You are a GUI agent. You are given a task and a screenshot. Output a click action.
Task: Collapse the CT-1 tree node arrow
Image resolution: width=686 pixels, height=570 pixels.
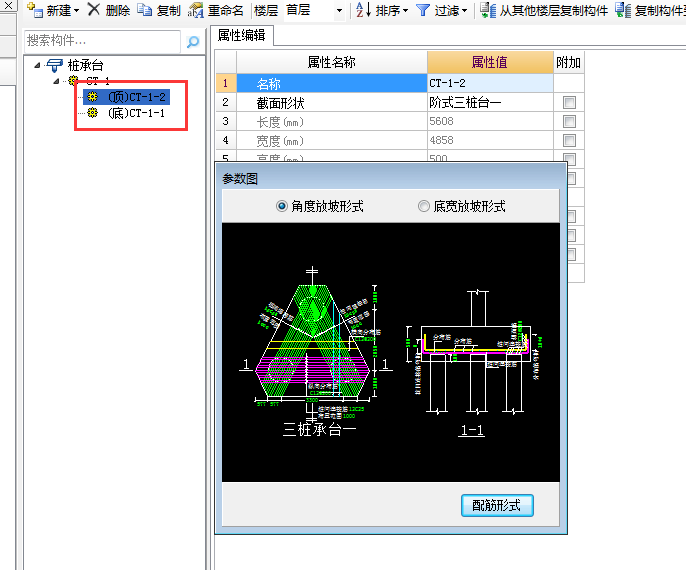[56, 81]
